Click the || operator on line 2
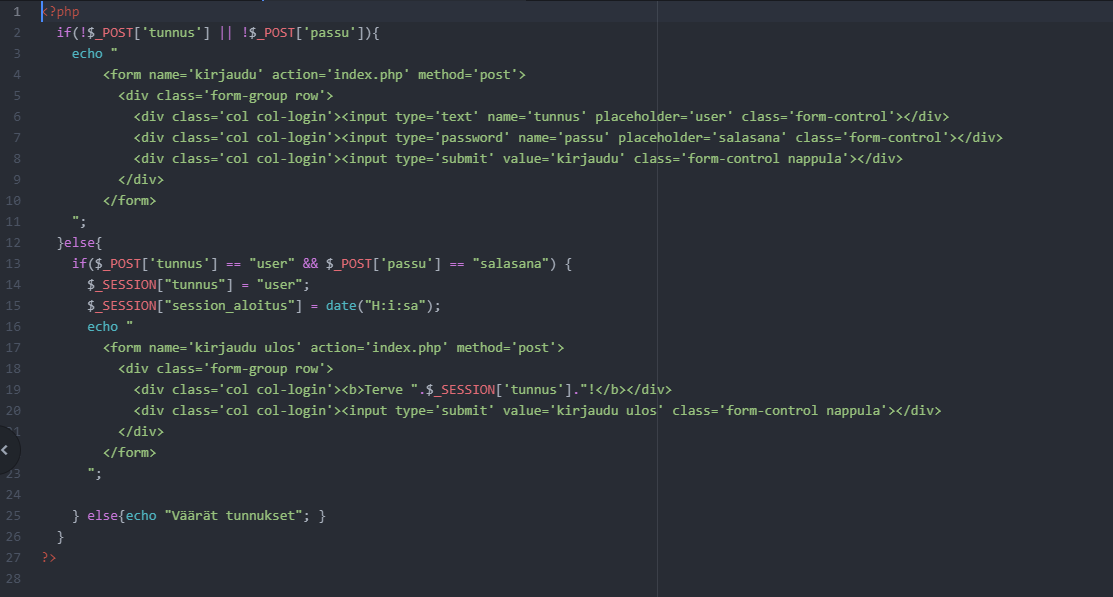 [x=225, y=32]
